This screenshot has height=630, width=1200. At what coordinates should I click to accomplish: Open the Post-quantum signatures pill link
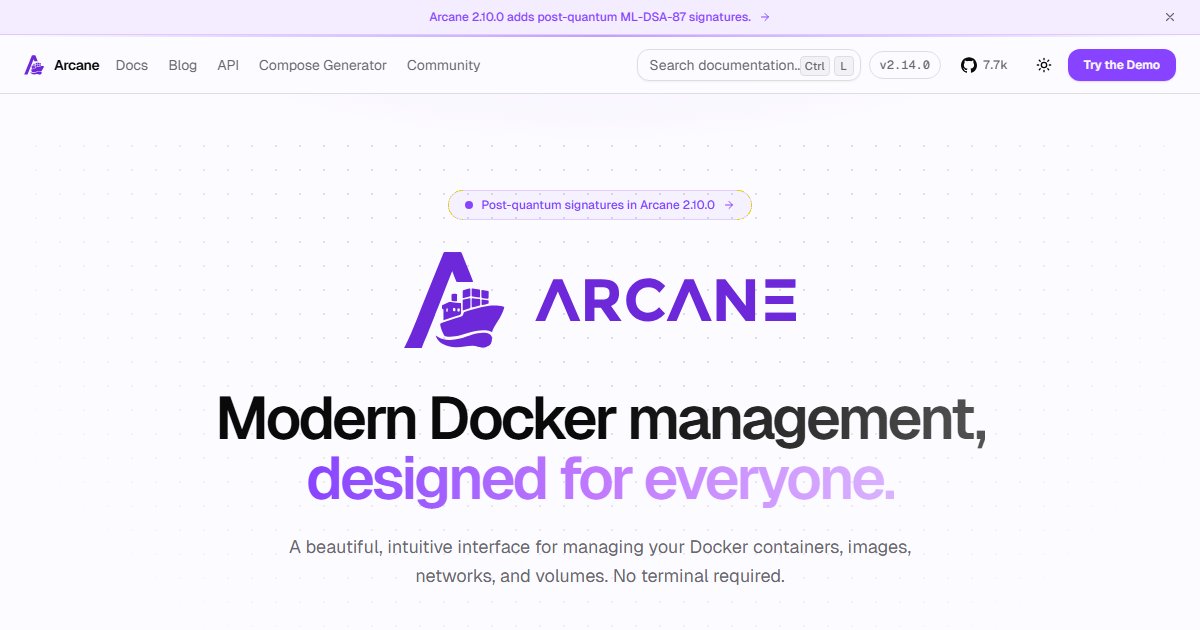click(x=600, y=205)
